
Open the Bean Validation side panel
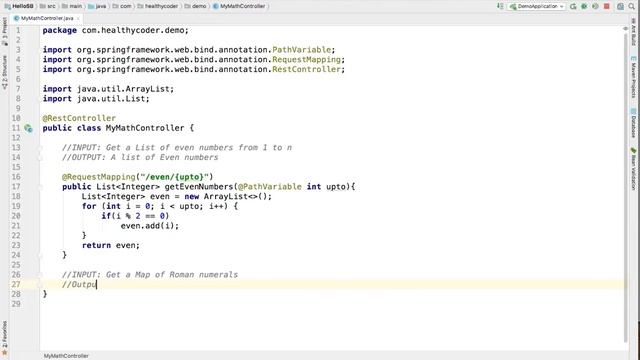click(633, 169)
